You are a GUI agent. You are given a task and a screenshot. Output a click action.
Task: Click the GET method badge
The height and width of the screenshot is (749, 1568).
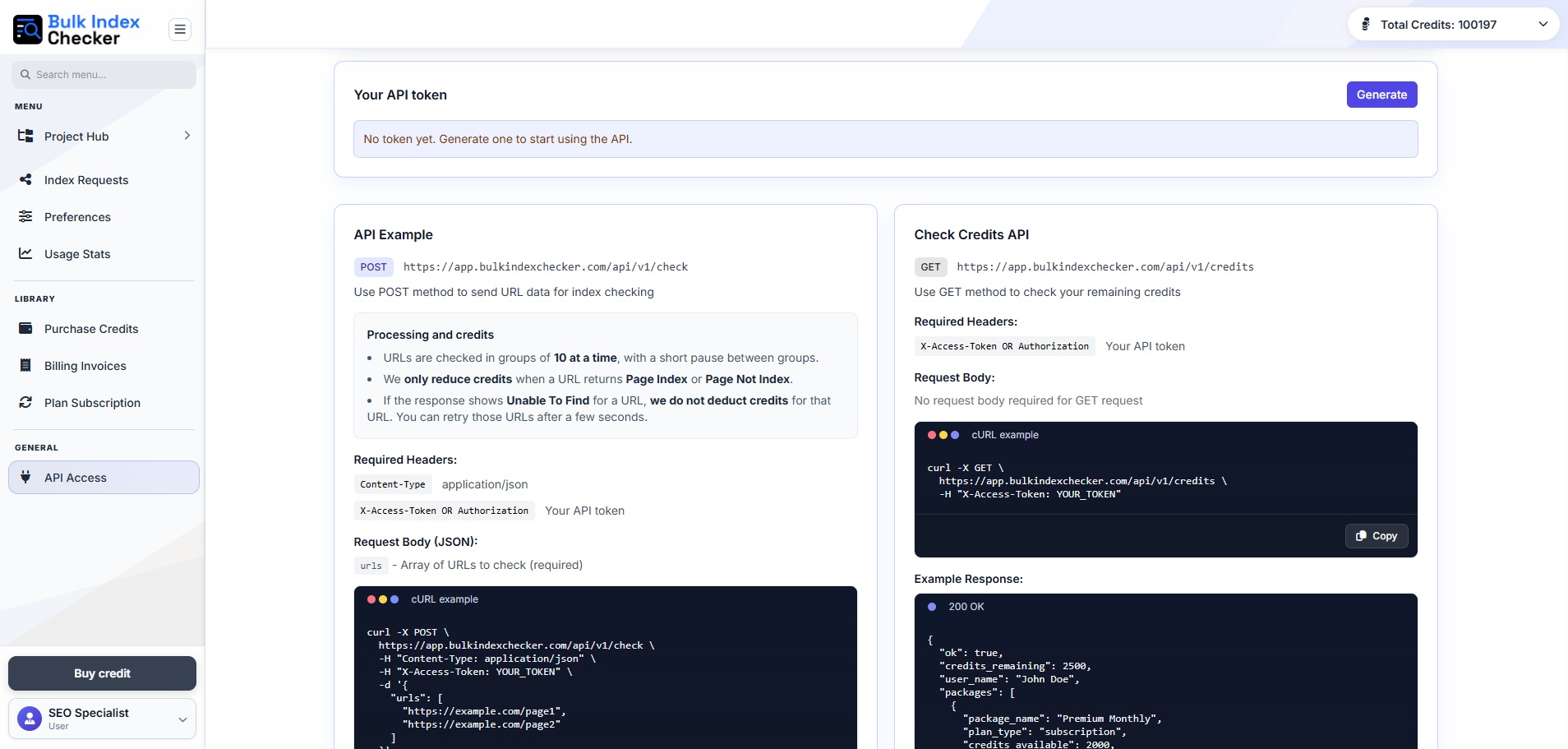tap(930, 267)
